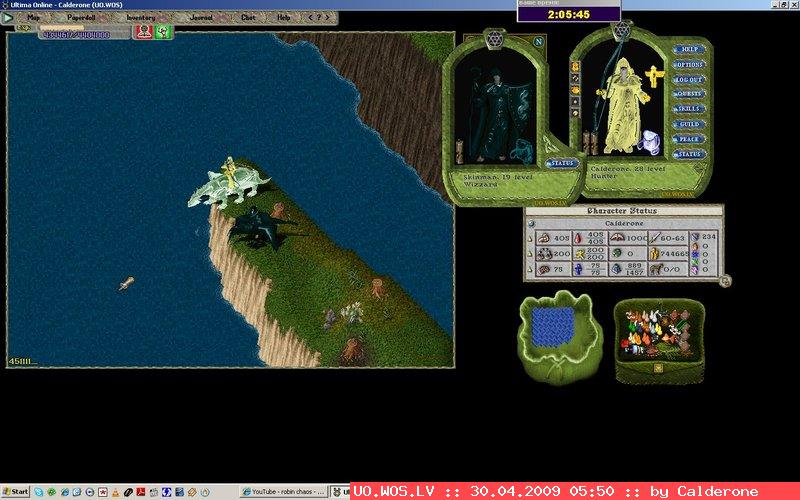Click the N badge on Skinman paperdoll

tap(538, 42)
